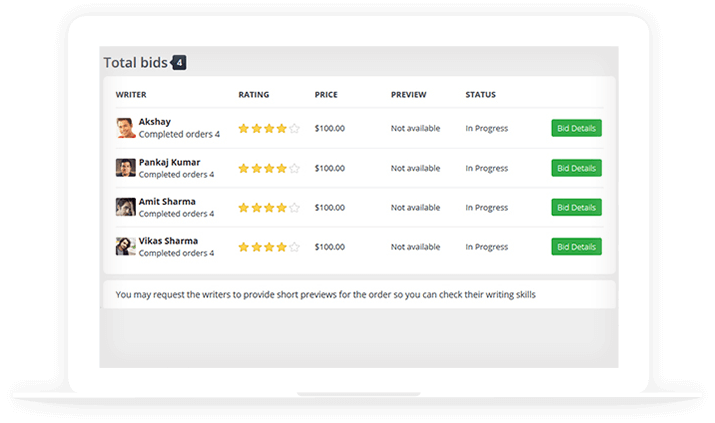Click the PRICE column header
The image size is (715, 423).
(x=326, y=95)
